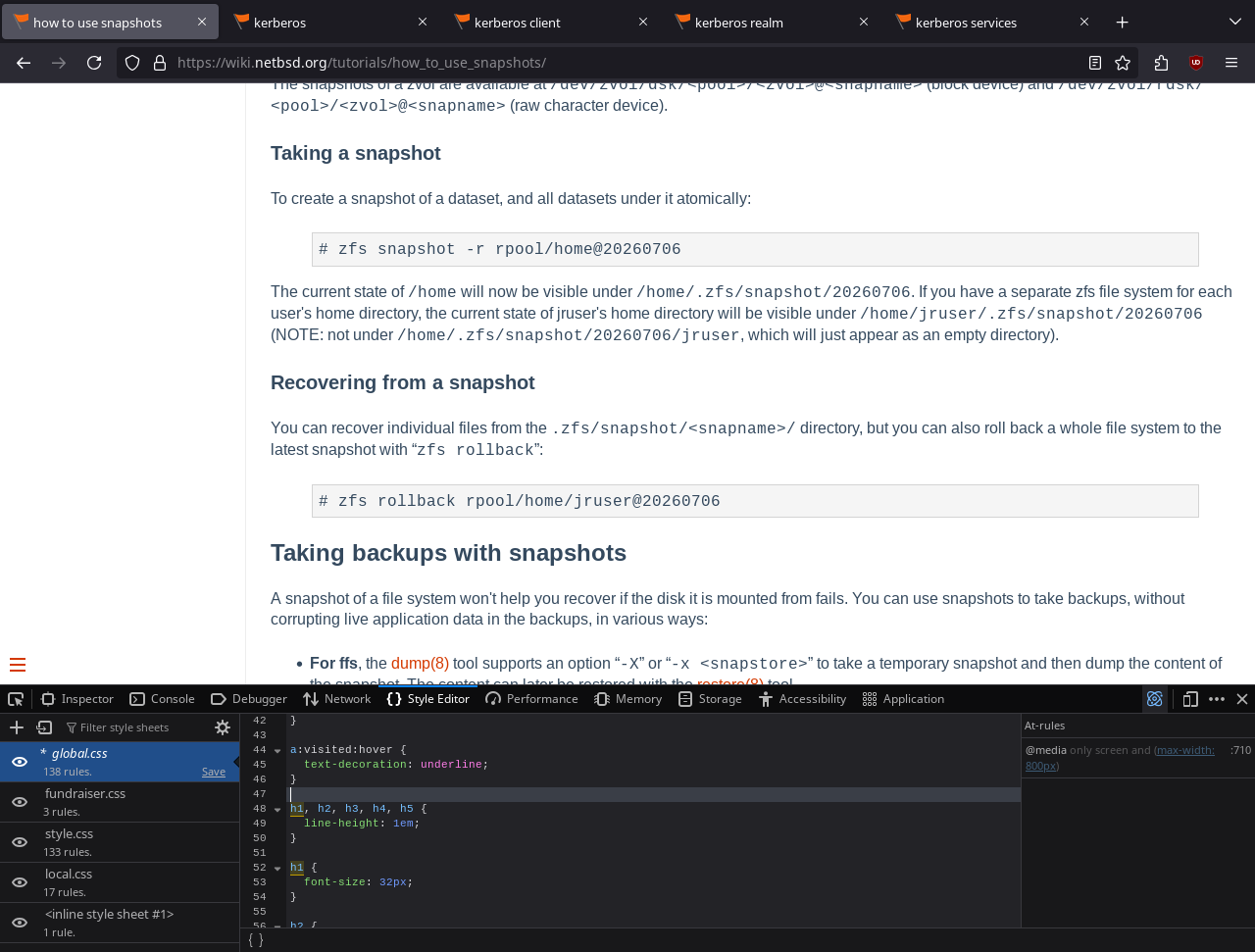Click the URL address bar
Image resolution: width=1255 pixels, height=952 pixels.
click(x=626, y=63)
